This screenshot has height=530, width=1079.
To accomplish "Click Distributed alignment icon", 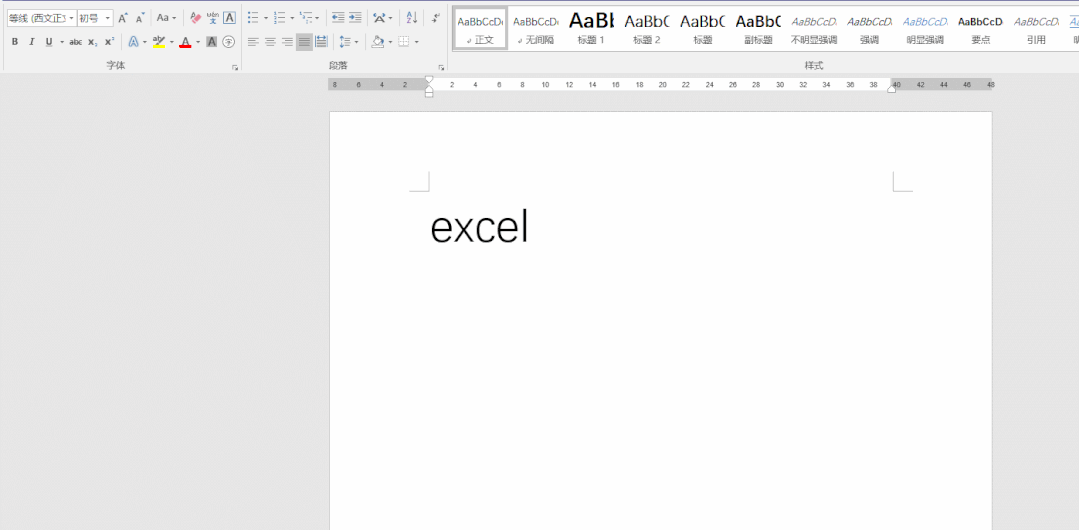I will pyautogui.click(x=321, y=42).
